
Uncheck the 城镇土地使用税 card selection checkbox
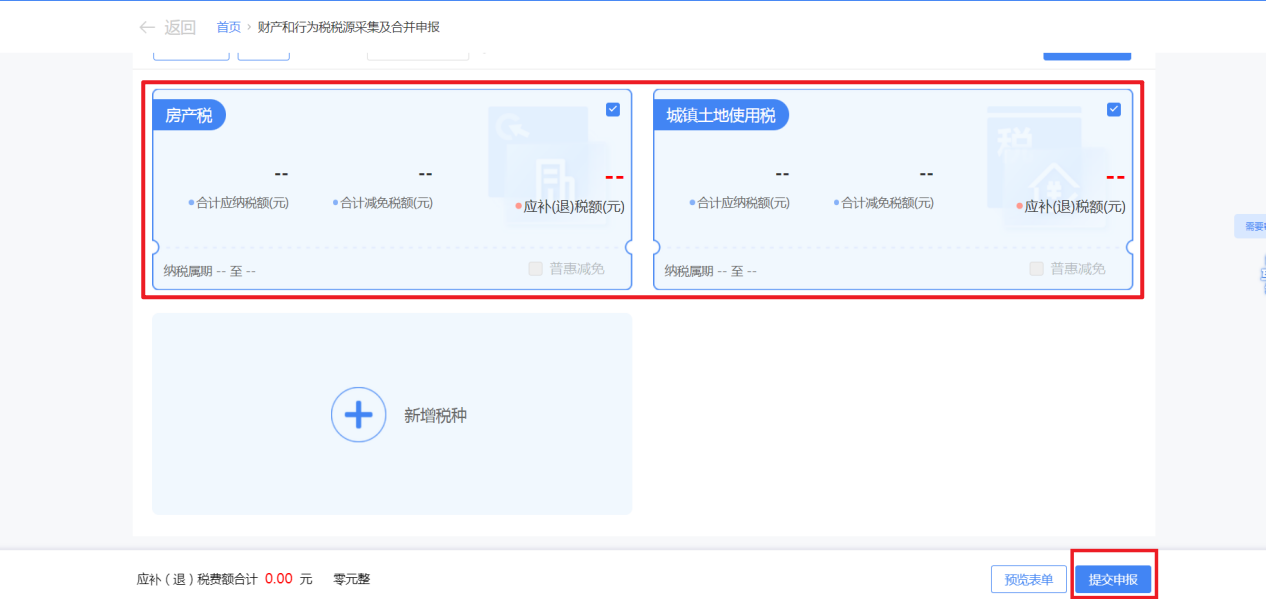click(1114, 110)
